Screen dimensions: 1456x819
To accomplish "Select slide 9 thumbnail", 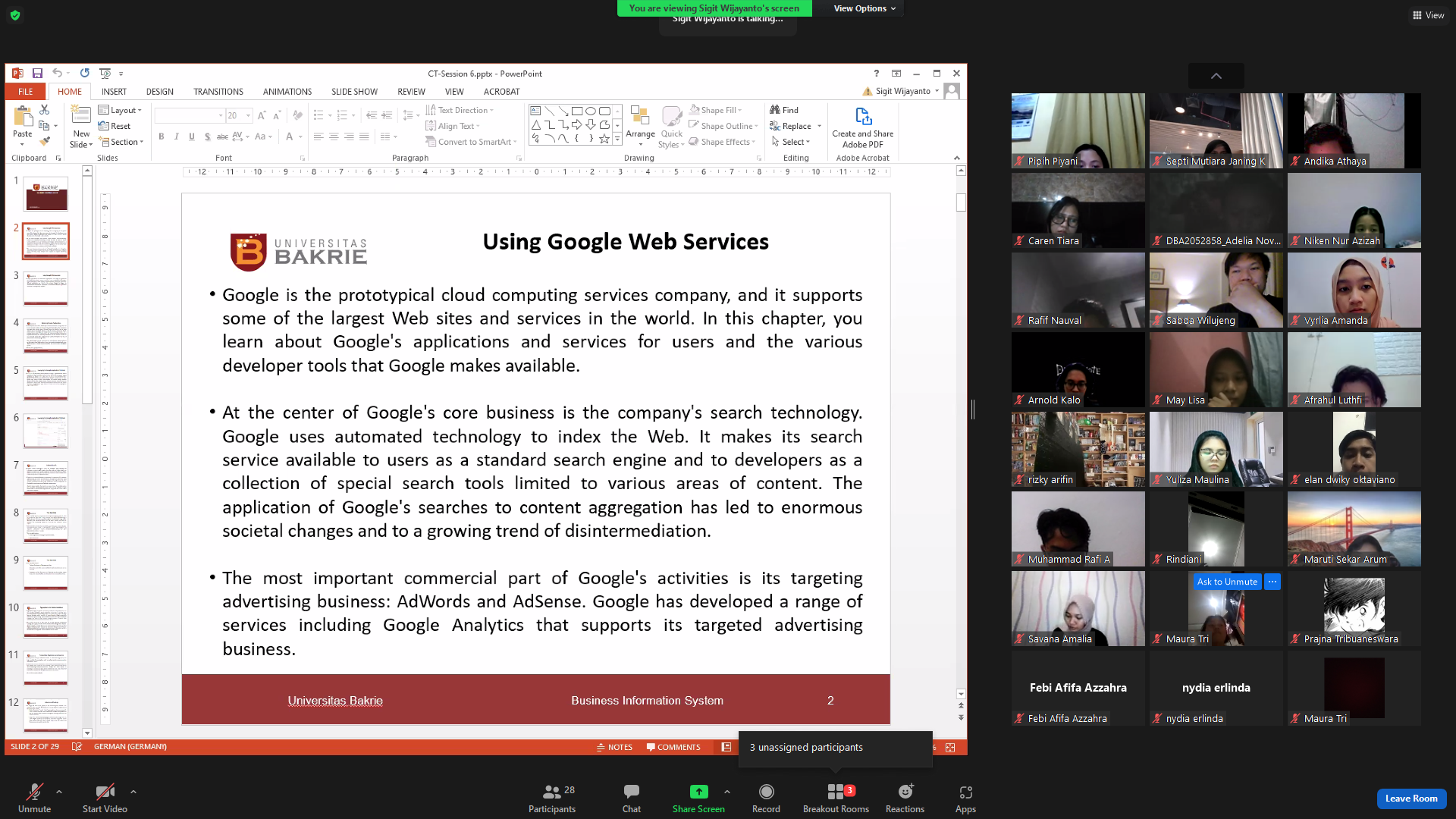I will coord(45,573).
